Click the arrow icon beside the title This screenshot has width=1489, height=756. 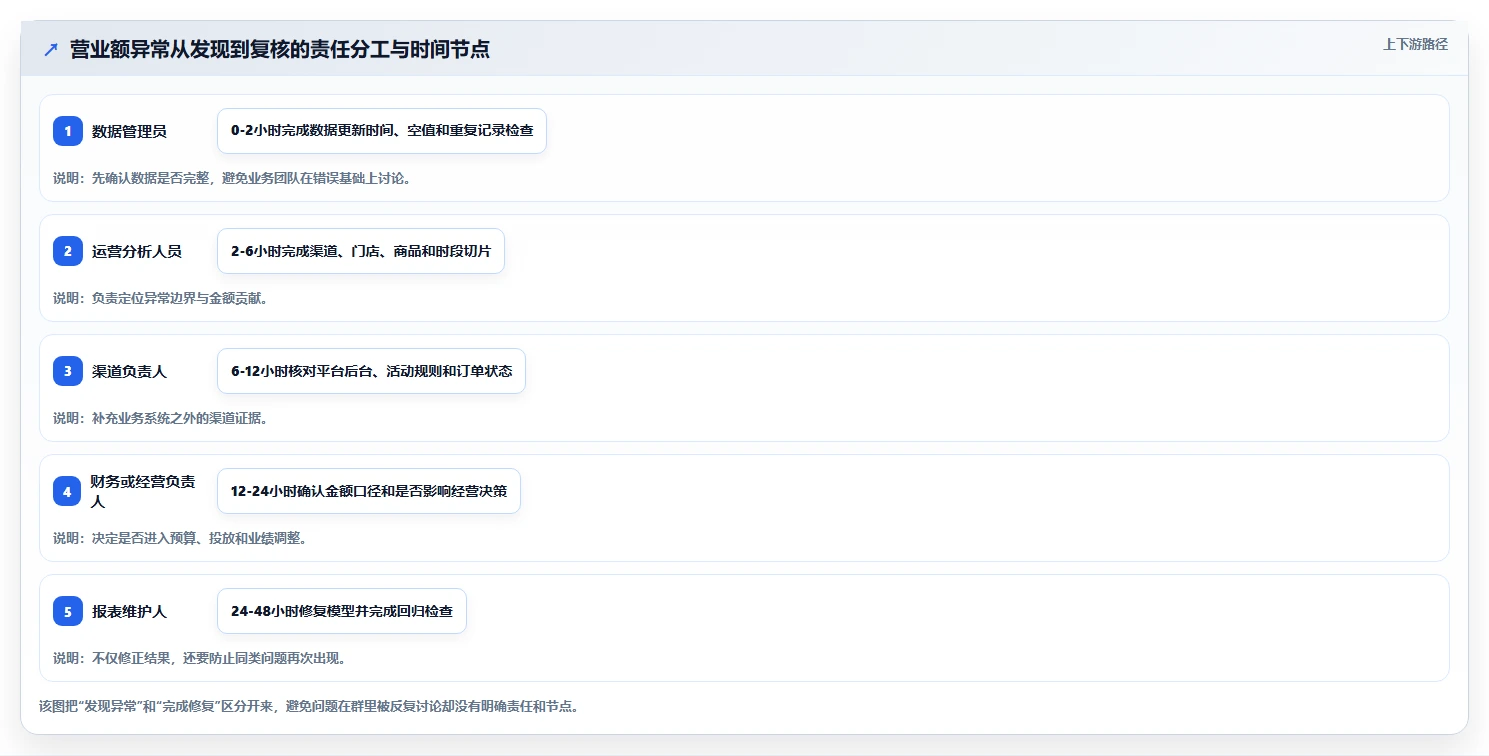click(51, 49)
